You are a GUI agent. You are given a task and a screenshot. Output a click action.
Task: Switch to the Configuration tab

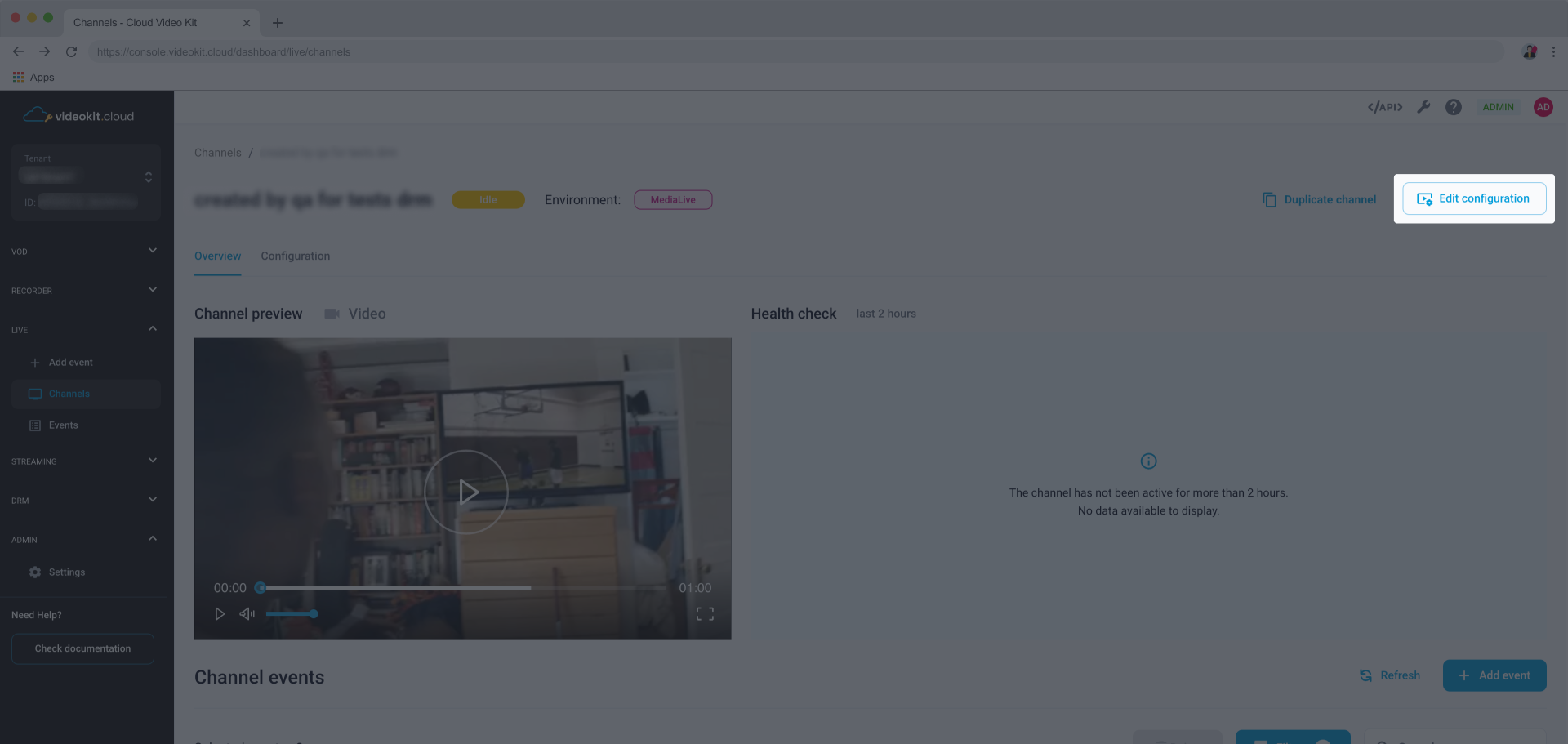(x=295, y=256)
